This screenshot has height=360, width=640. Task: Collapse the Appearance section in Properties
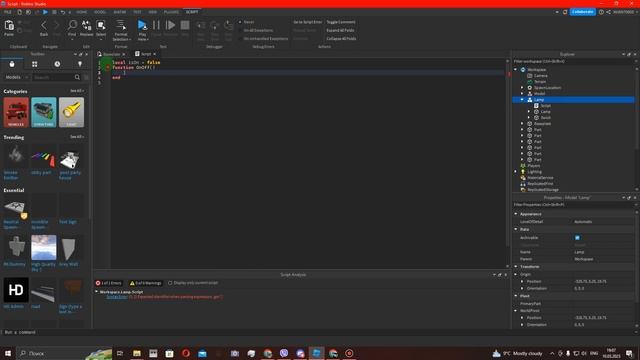(516, 214)
